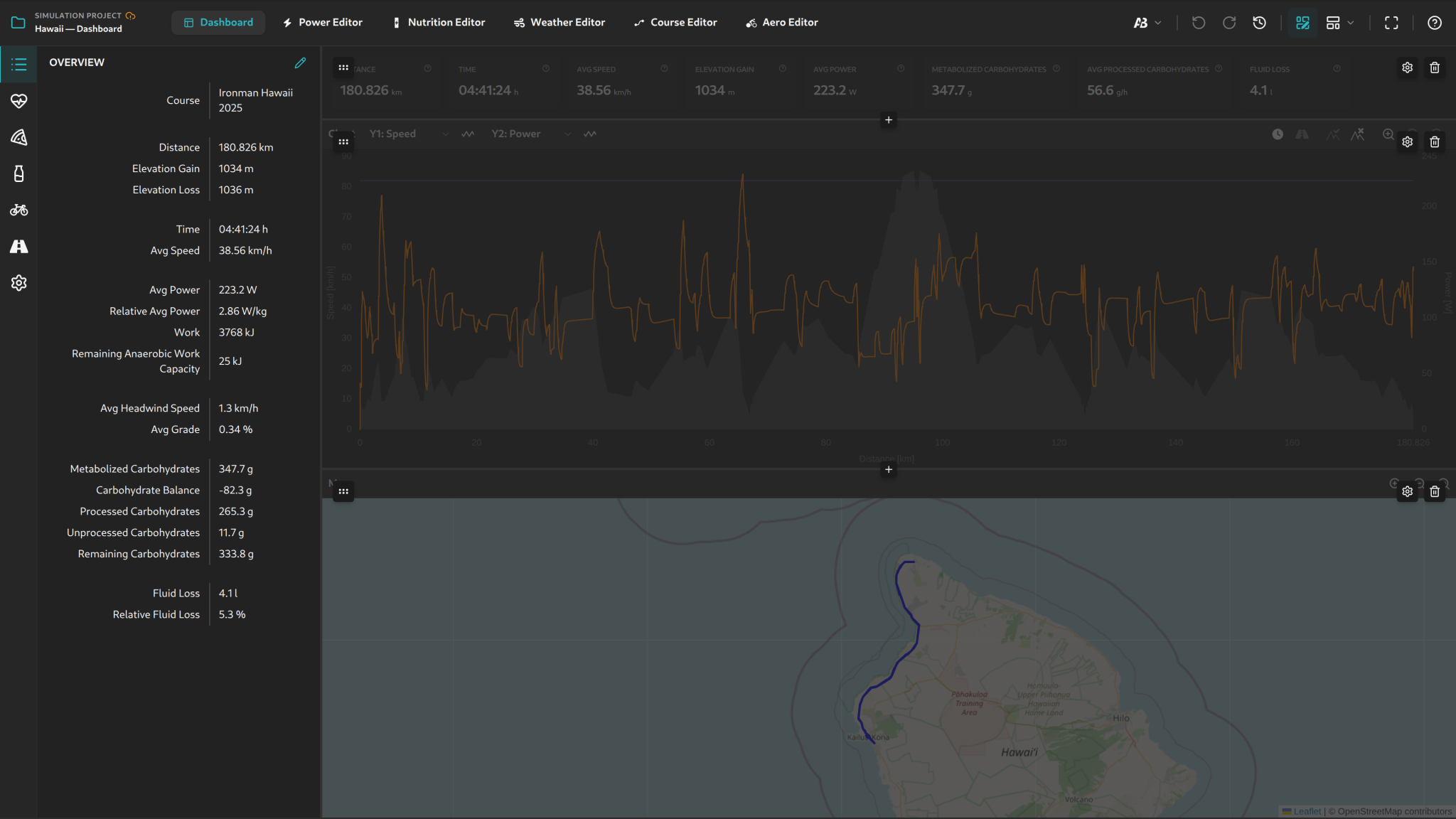Click the chart zoom-in magnifier icon
The height and width of the screenshot is (819, 1456).
1388,134
